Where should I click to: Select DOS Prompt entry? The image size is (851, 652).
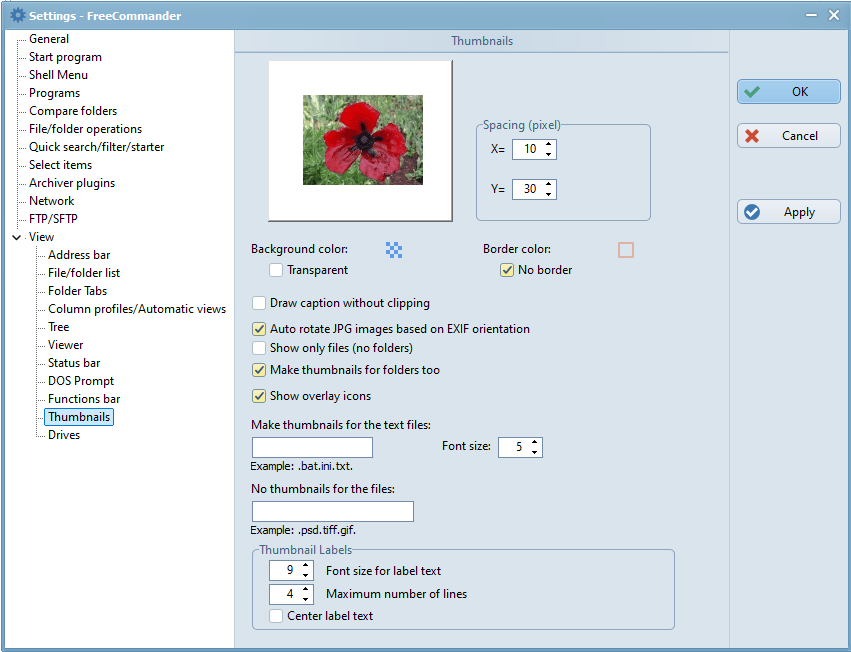81,381
